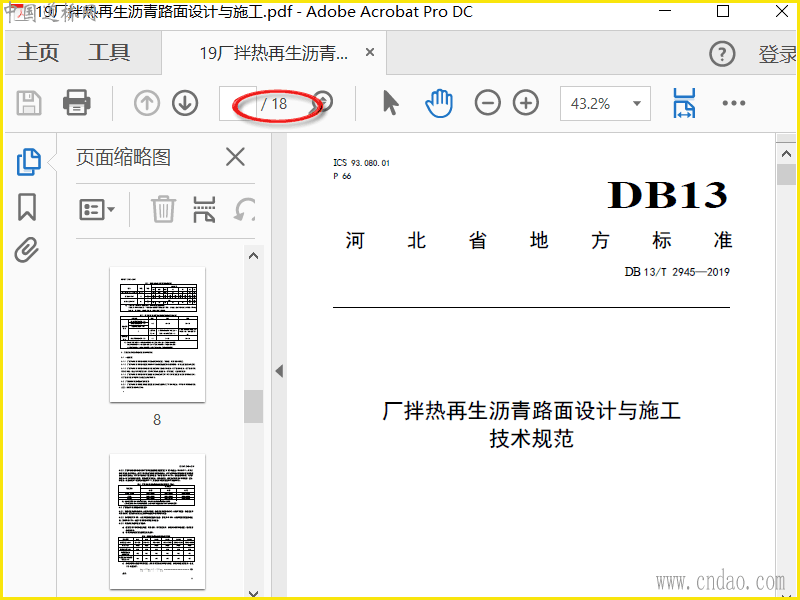This screenshot has height=600, width=800.
Task: Click the page number input field
Action: tap(238, 104)
